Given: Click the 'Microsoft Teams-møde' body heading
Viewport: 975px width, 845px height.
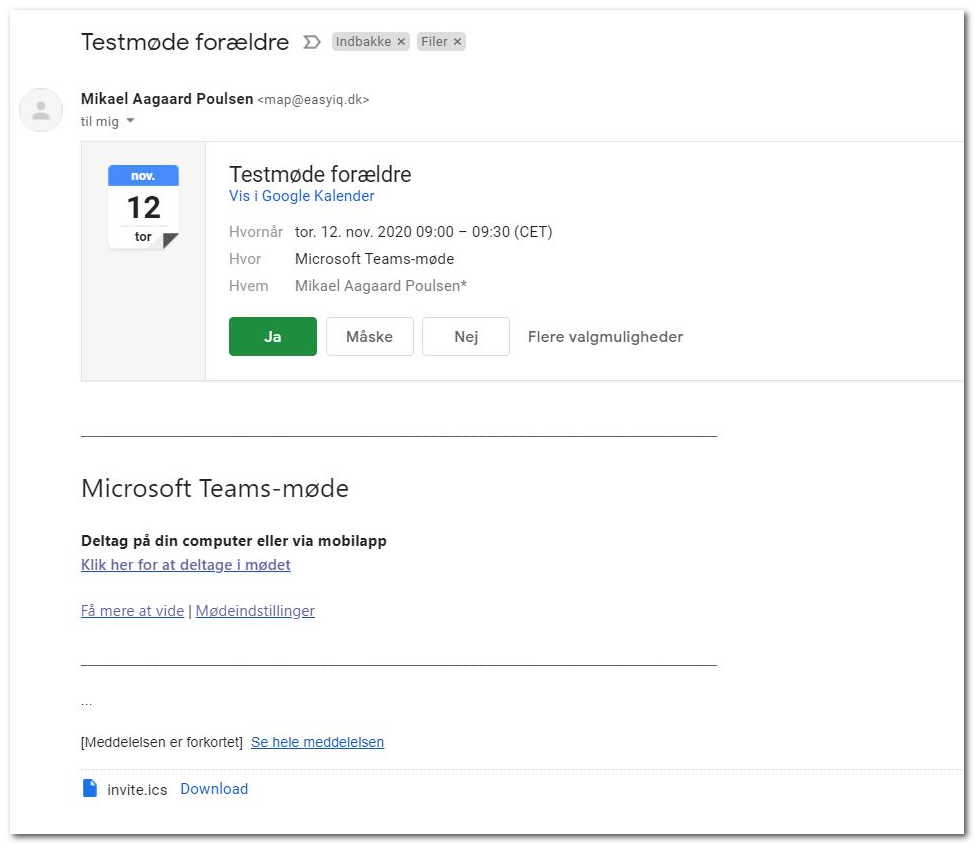Looking at the screenshot, I should click(x=215, y=488).
